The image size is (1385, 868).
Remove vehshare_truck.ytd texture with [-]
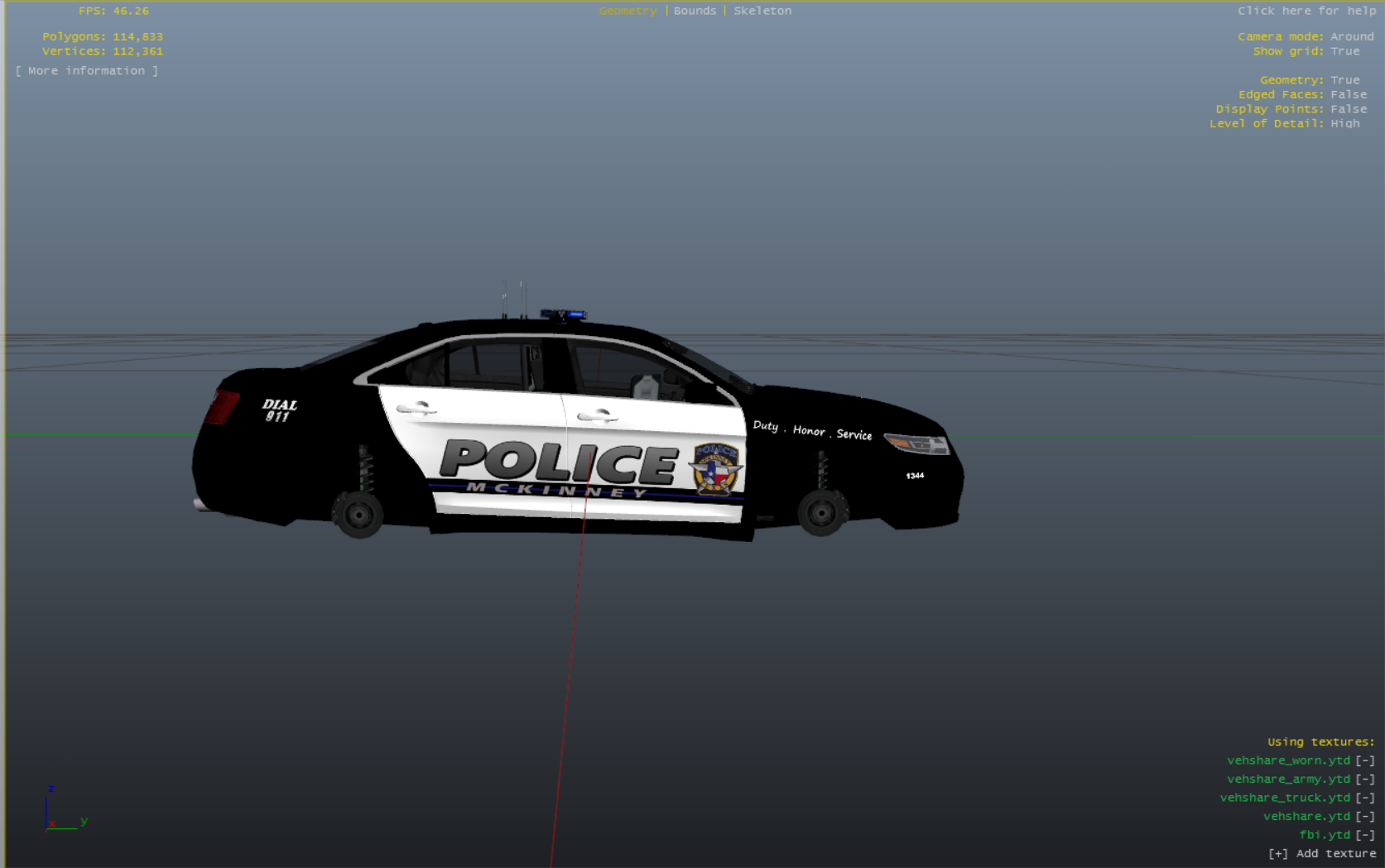(1365, 798)
